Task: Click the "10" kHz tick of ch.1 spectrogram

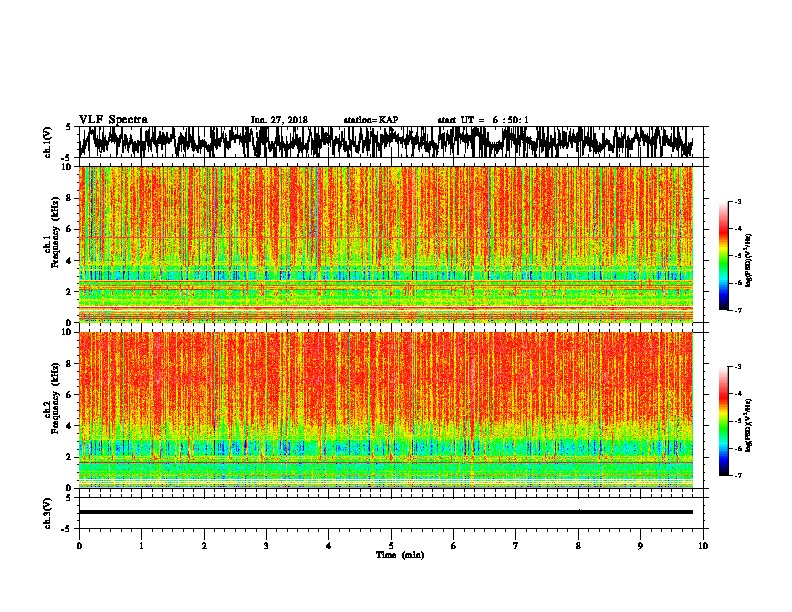Action: [68, 168]
